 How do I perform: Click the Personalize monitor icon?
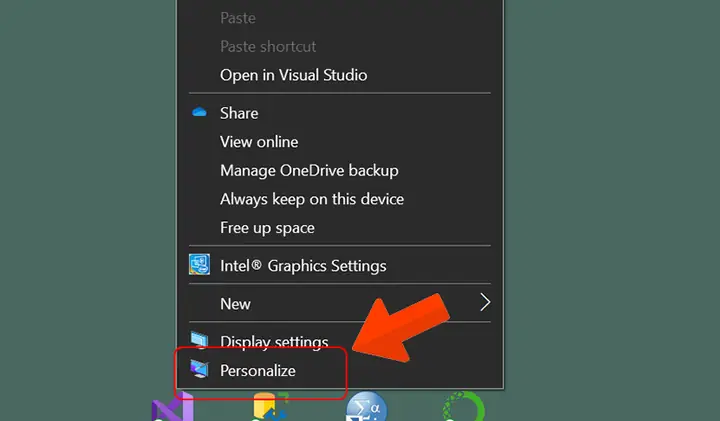pos(199,369)
